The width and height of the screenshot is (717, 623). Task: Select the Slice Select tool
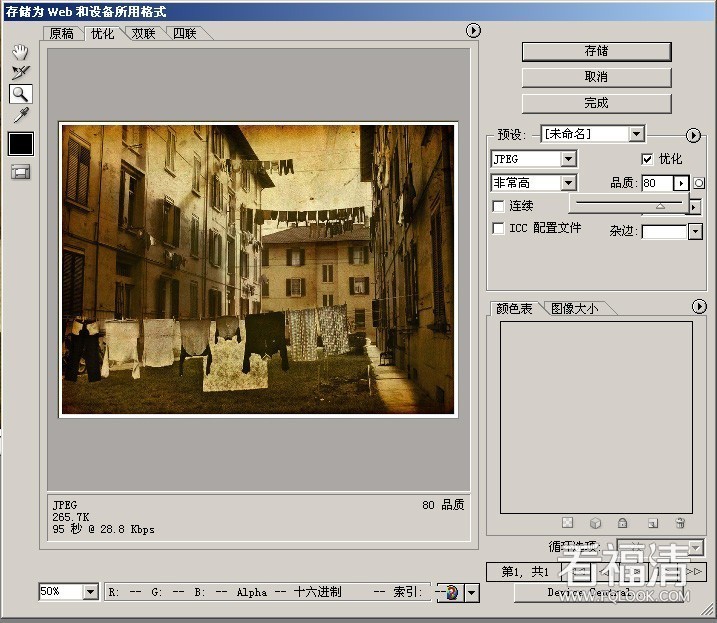tap(21, 72)
